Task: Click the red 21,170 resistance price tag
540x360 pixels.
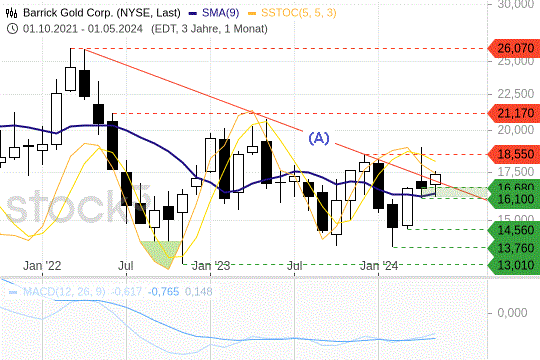Action: point(514,113)
